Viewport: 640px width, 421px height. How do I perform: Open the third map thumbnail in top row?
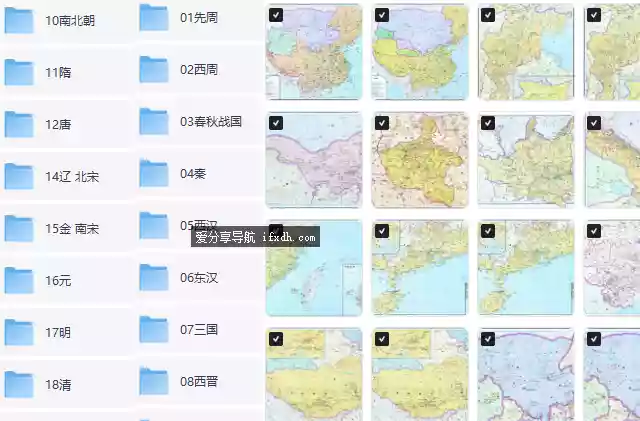click(x=526, y=52)
